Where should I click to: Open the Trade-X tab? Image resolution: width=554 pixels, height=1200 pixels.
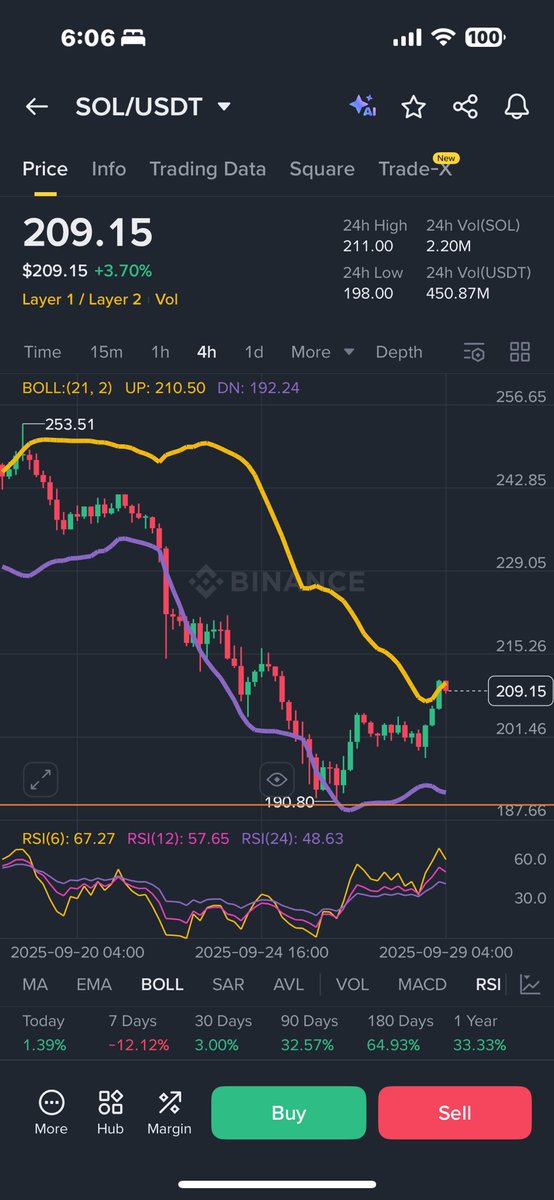415,169
